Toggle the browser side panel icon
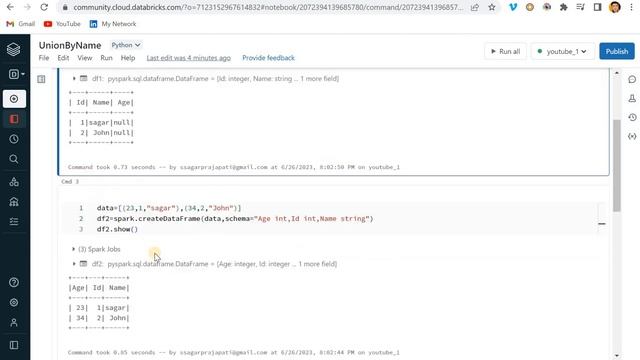 [x=598, y=7]
